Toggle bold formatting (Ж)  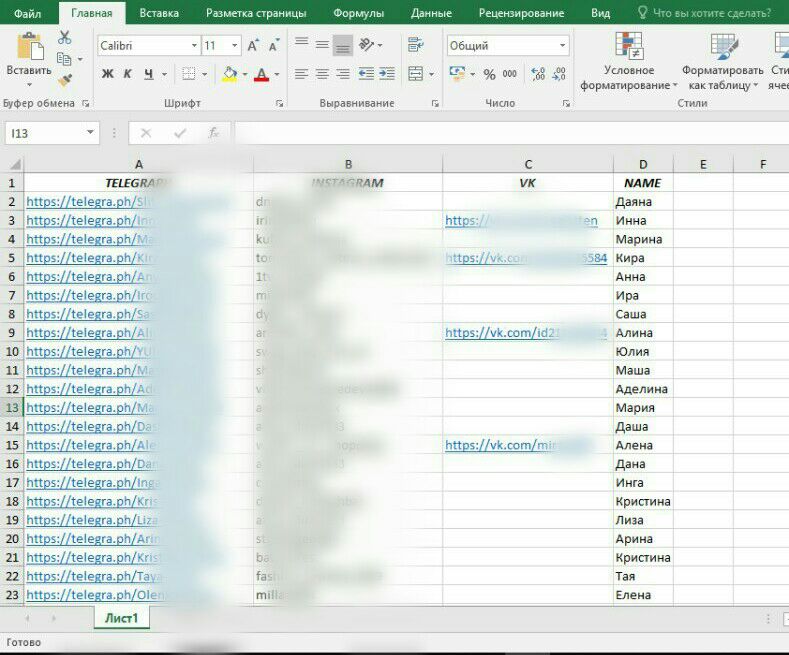pyautogui.click(x=107, y=74)
